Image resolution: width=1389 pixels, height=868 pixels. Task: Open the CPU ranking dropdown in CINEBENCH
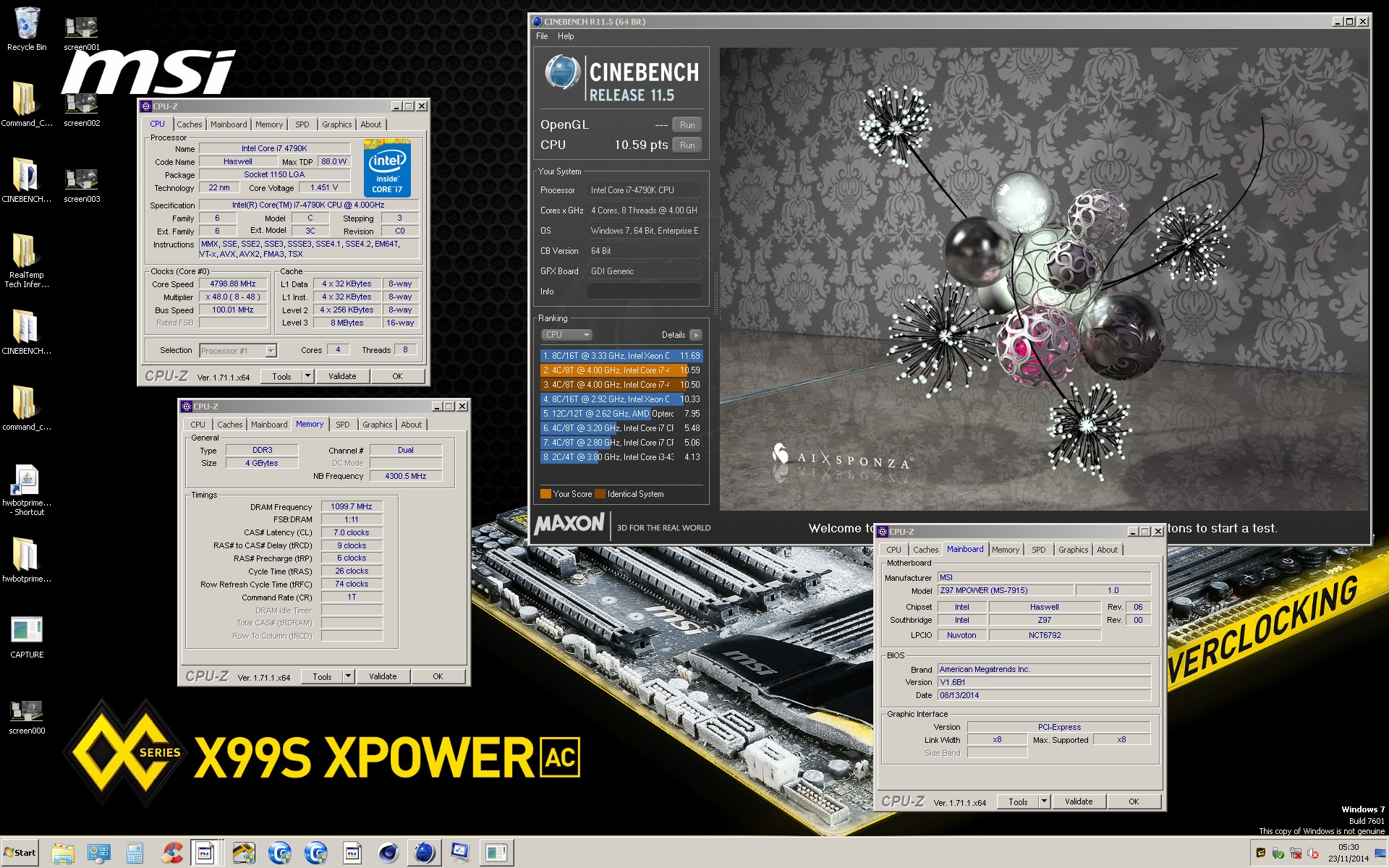[x=567, y=335]
